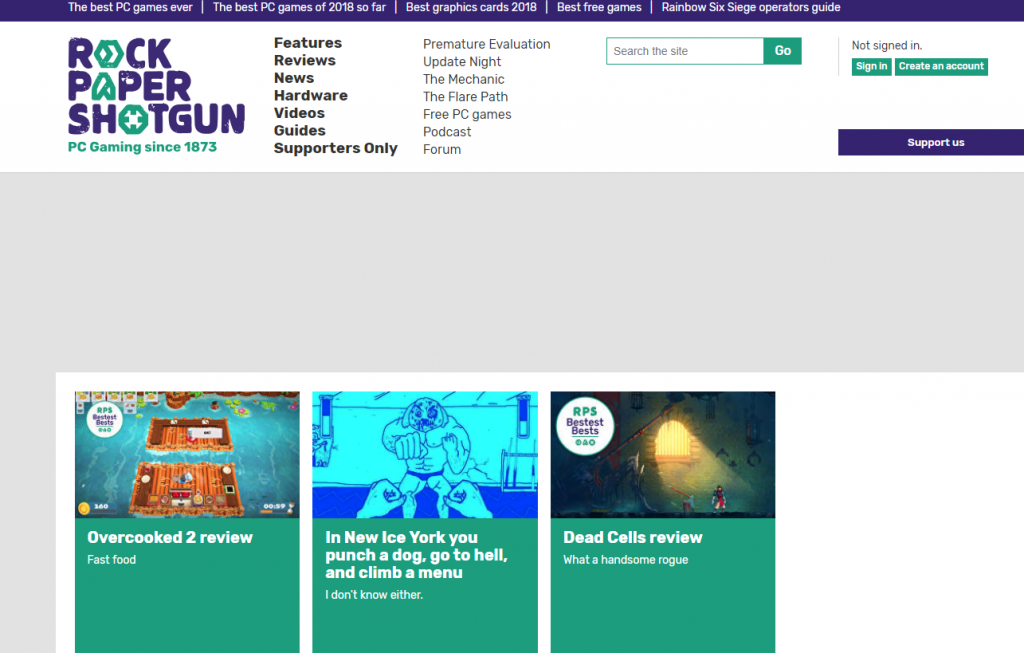Open New Ice York article thumbnail
This screenshot has height=653, width=1024.
tap(425, 455)
